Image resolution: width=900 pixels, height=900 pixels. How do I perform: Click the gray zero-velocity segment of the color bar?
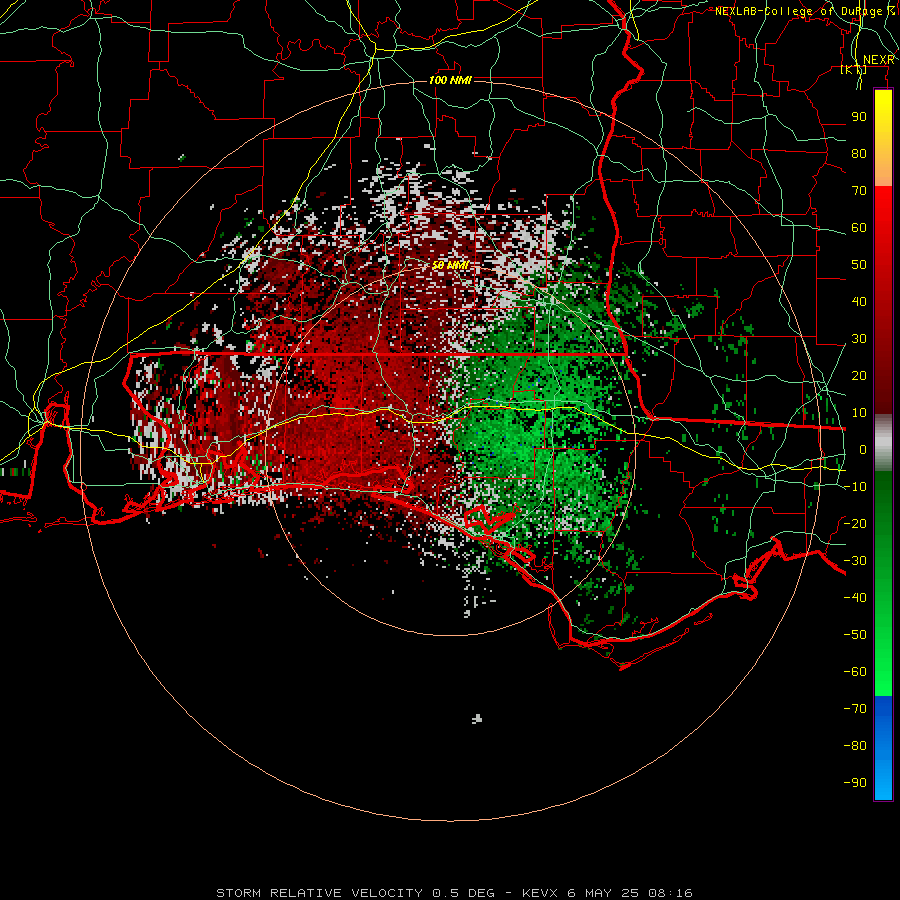[883, 442]
